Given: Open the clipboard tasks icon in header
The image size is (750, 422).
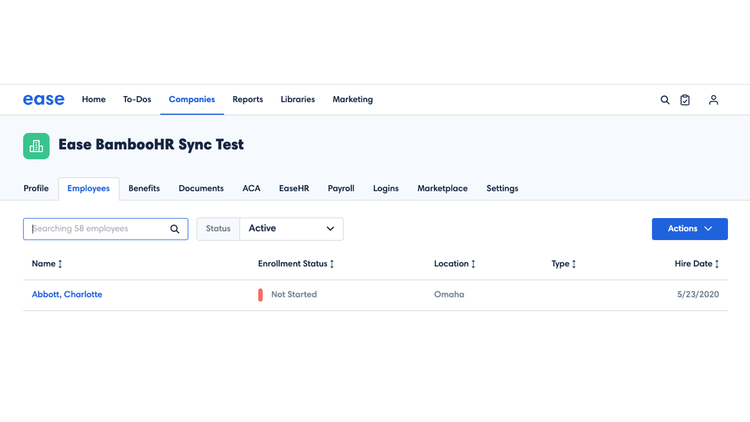Looking at the screenshot, I should [685, 100].
